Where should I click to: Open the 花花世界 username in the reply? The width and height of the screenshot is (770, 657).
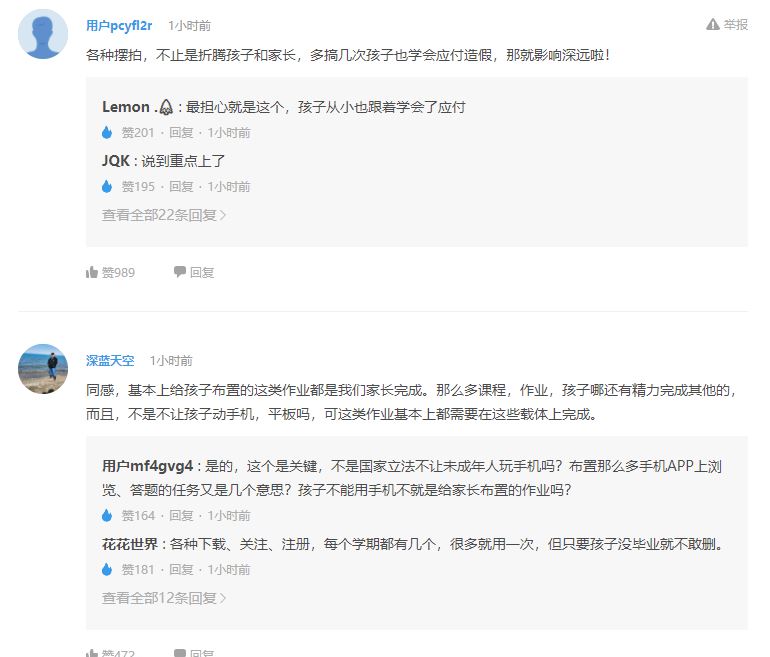(132, 544)
